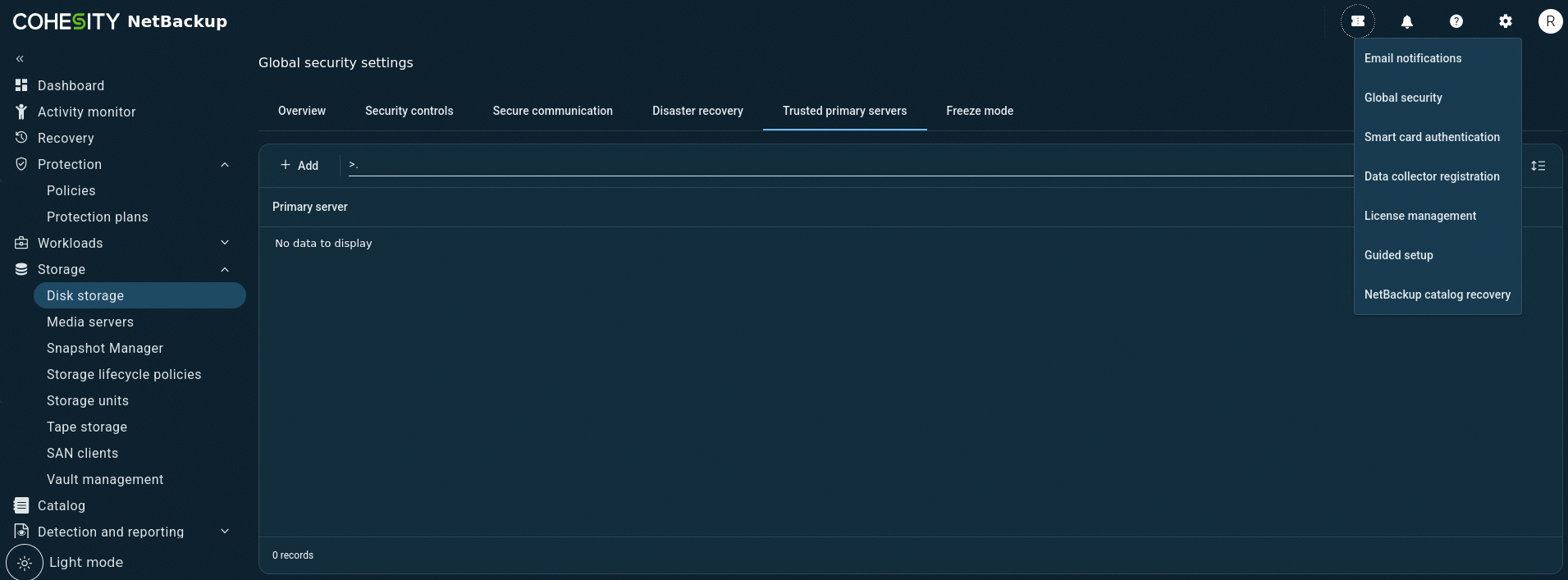The image size is (1568, 580).
Task: Open Tape storage
Action: (x=87, y=427)
